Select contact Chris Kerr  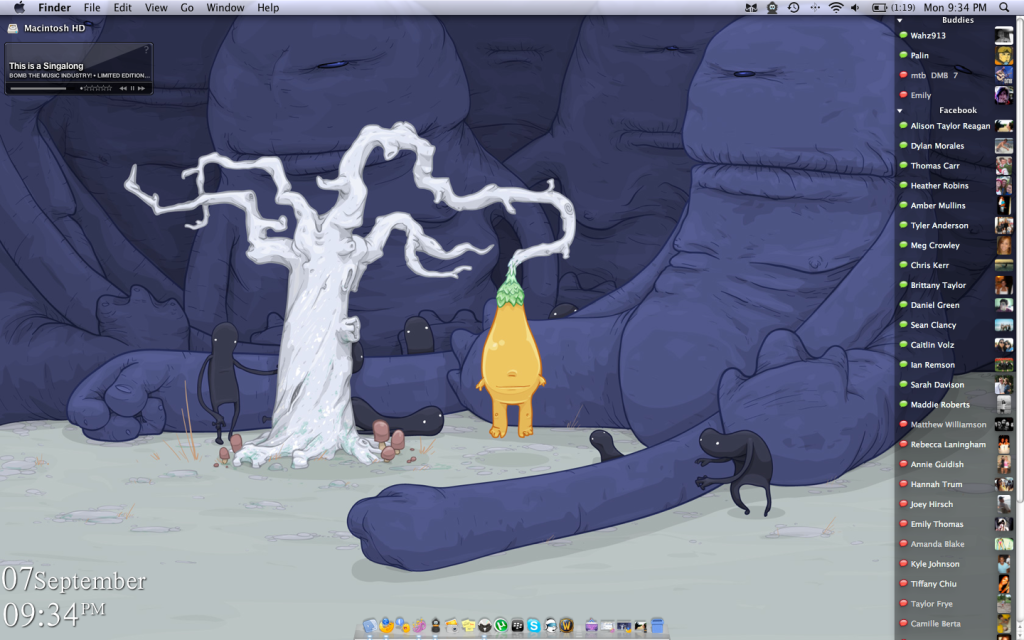click(955, 265)
